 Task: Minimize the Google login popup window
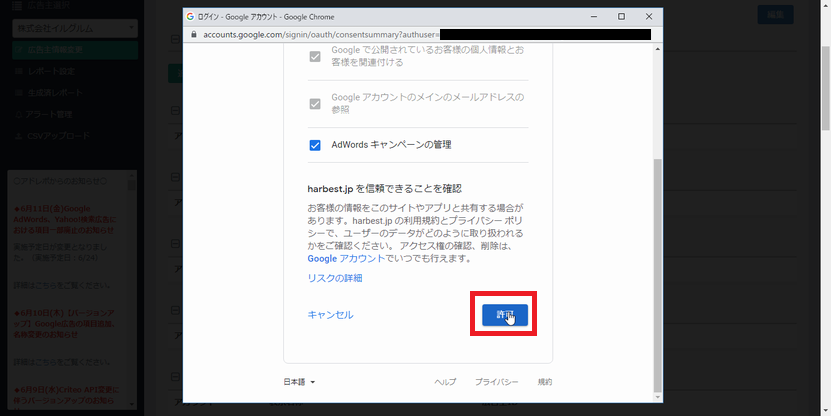coord(594,17)
